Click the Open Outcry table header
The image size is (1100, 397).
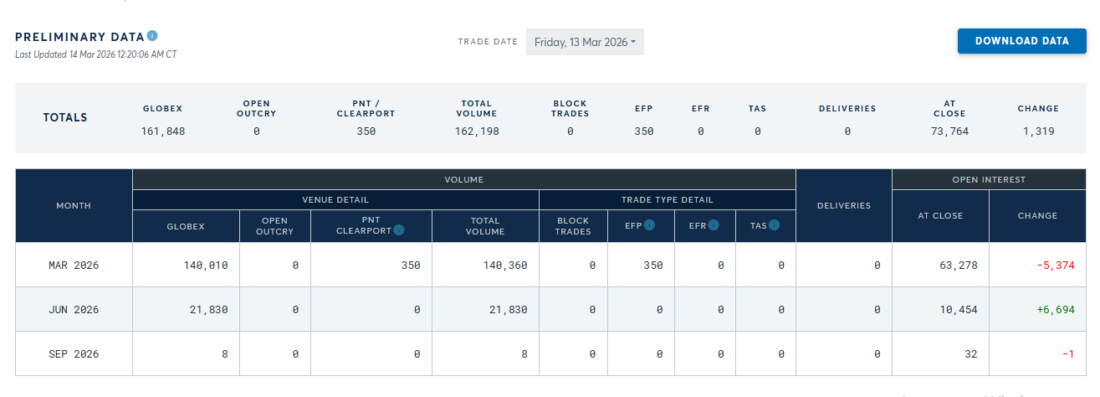click(275, 226)
